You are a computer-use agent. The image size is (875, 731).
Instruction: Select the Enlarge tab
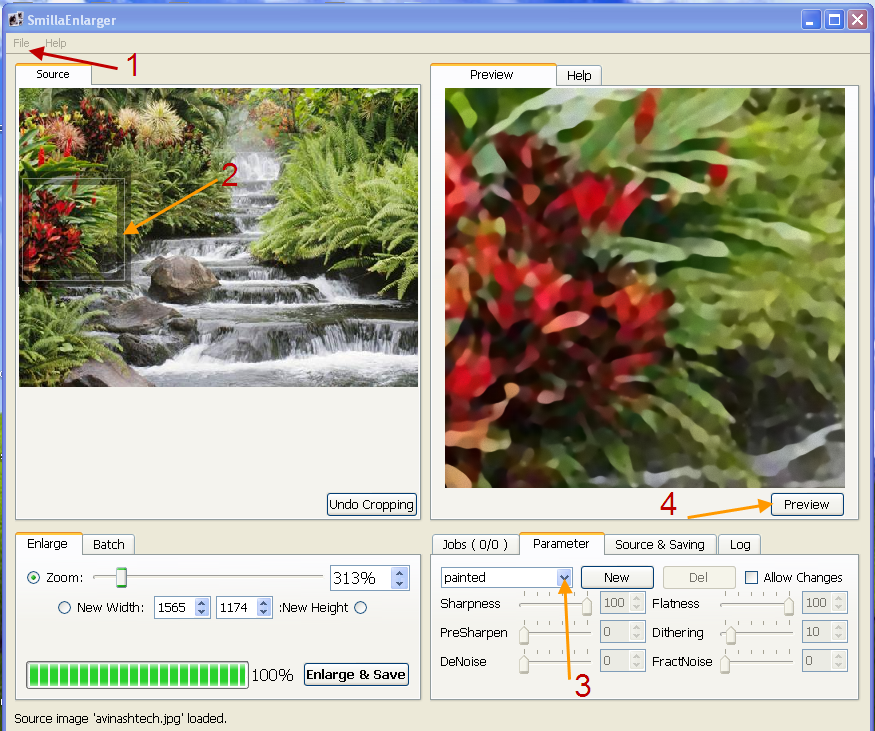[x=47, y=544]
